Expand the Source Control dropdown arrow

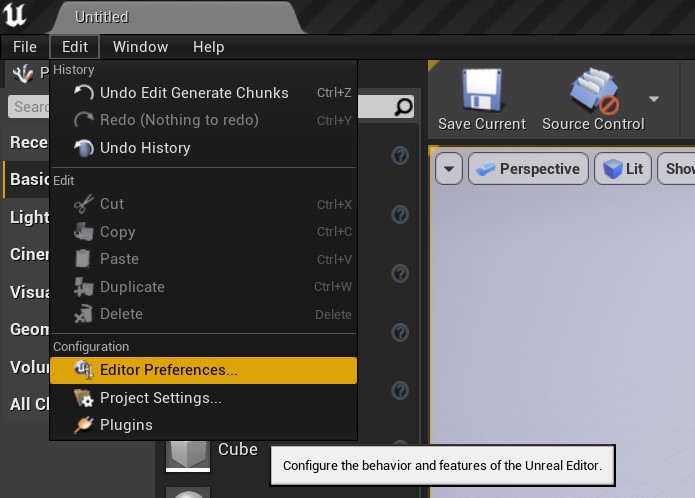(654, 99)
